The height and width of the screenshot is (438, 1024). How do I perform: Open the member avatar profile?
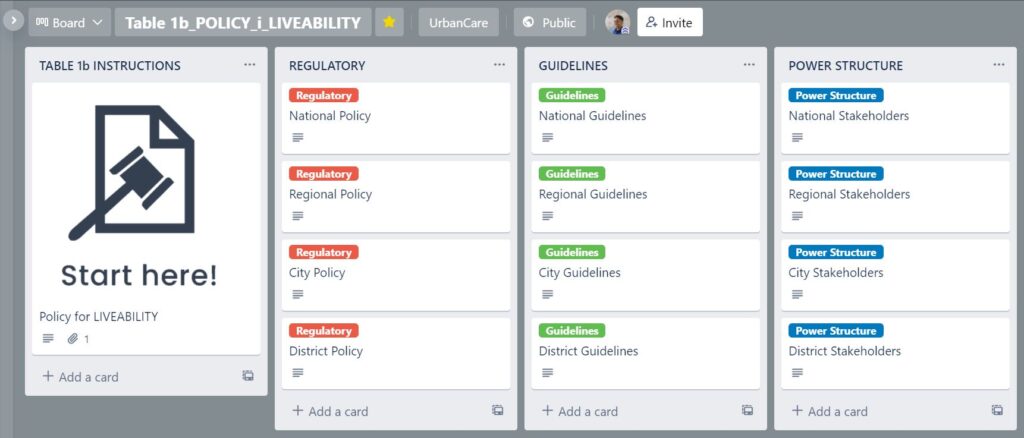tap(617, 22)
